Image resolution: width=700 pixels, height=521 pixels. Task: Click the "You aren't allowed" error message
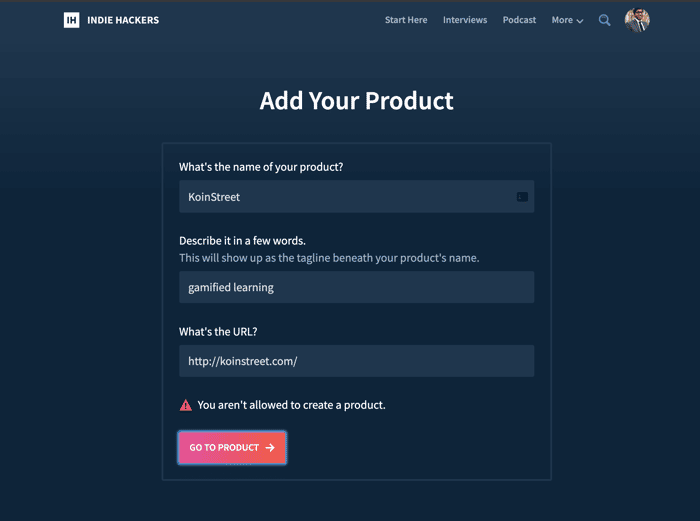click(x=292, y=405)
